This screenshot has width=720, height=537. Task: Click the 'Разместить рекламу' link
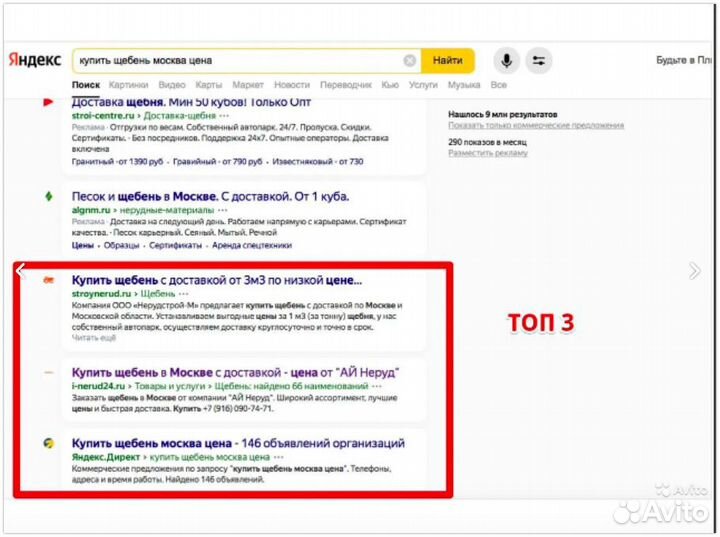(x=488, y=153)
